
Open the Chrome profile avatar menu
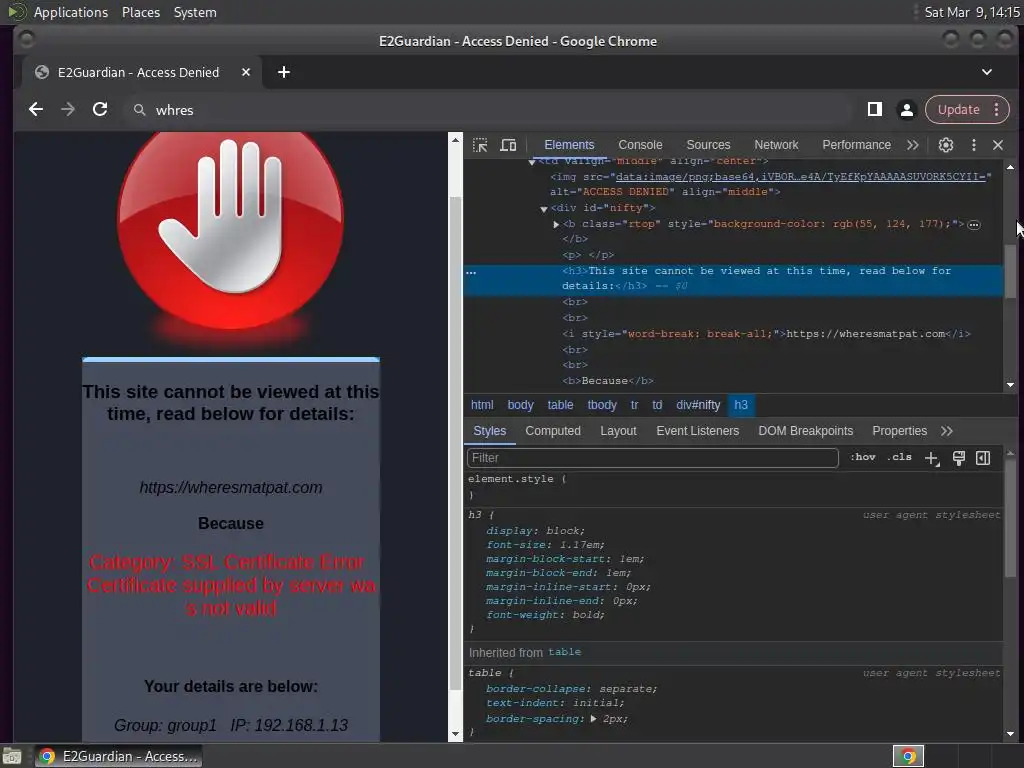point(906,110)
